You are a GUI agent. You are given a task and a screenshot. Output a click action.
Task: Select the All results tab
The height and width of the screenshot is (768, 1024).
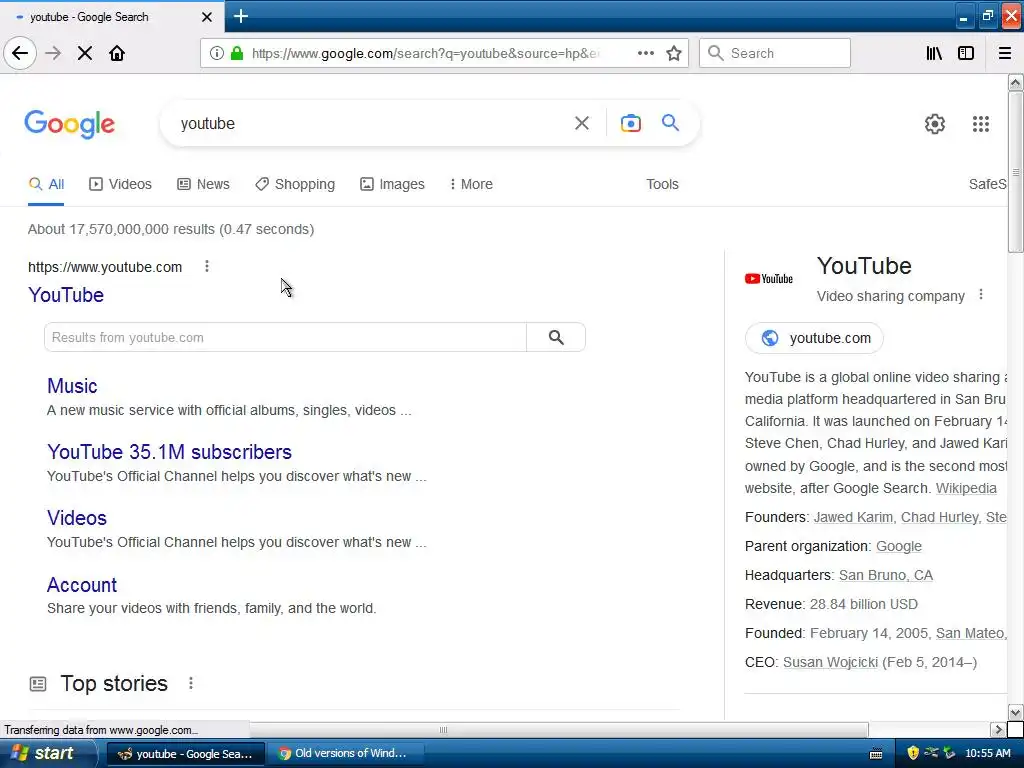pos(46,184)
